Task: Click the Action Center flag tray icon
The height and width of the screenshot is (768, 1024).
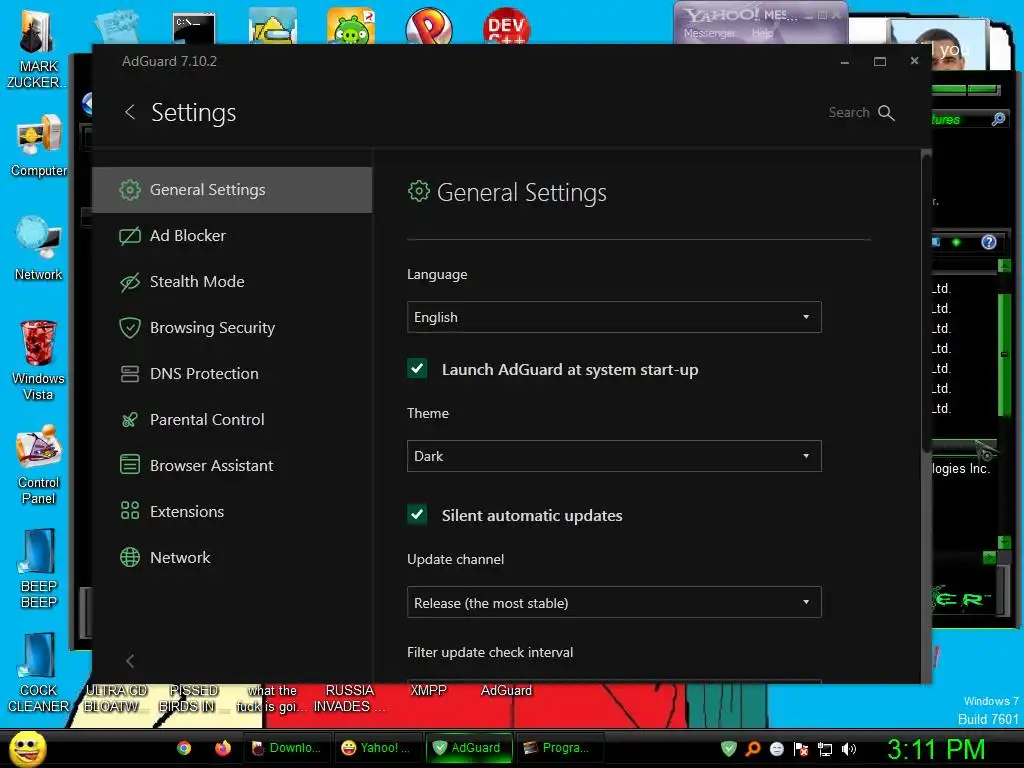Action: click(801, 749)
